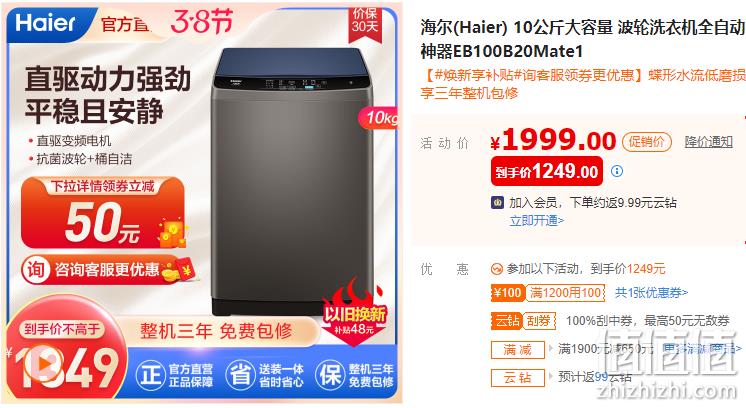746x408 pixels.
Task: Expand the 云钻 rebate details arrow
Action: click(551, 377)
